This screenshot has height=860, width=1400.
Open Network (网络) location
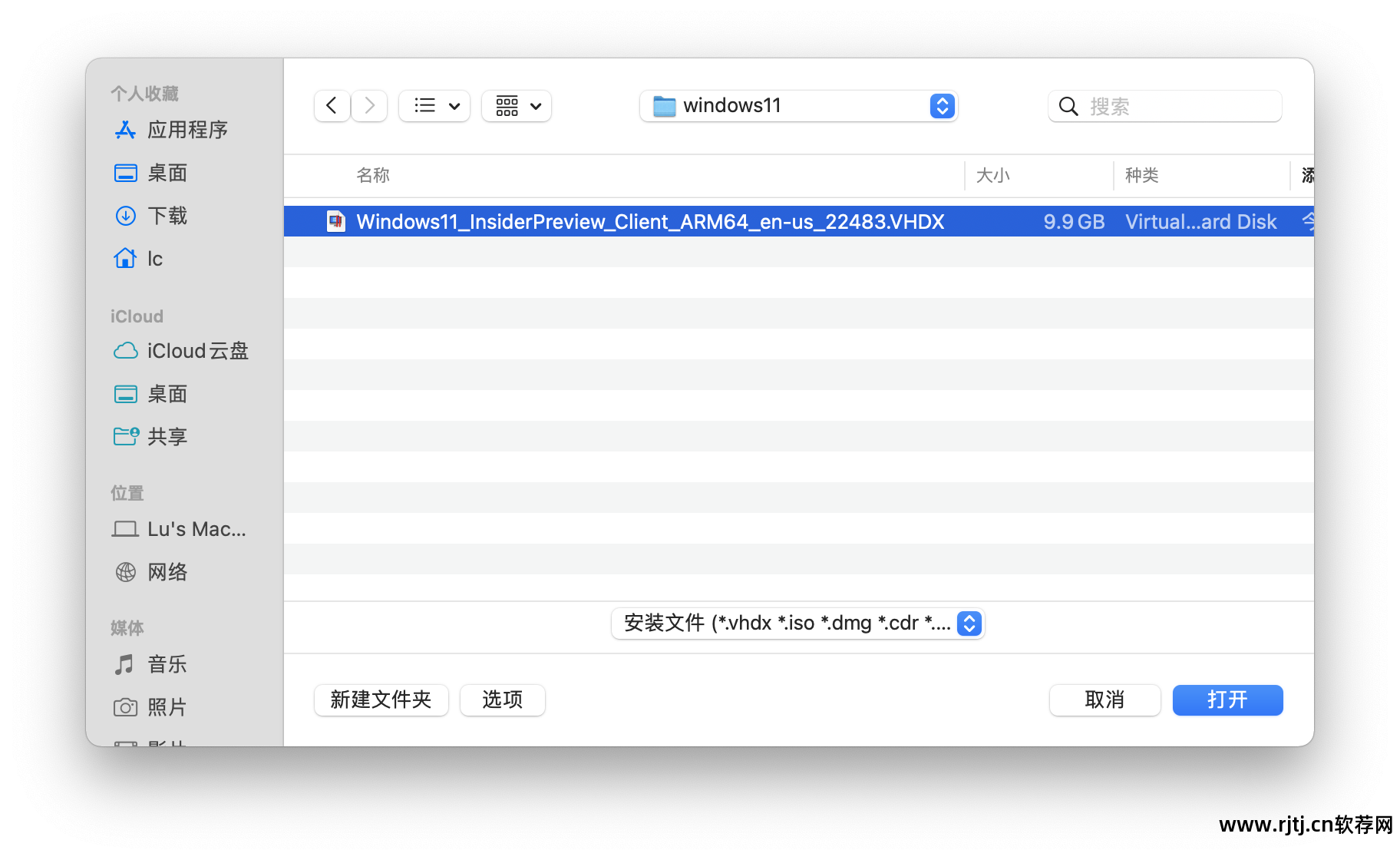(x=151, y=572)
